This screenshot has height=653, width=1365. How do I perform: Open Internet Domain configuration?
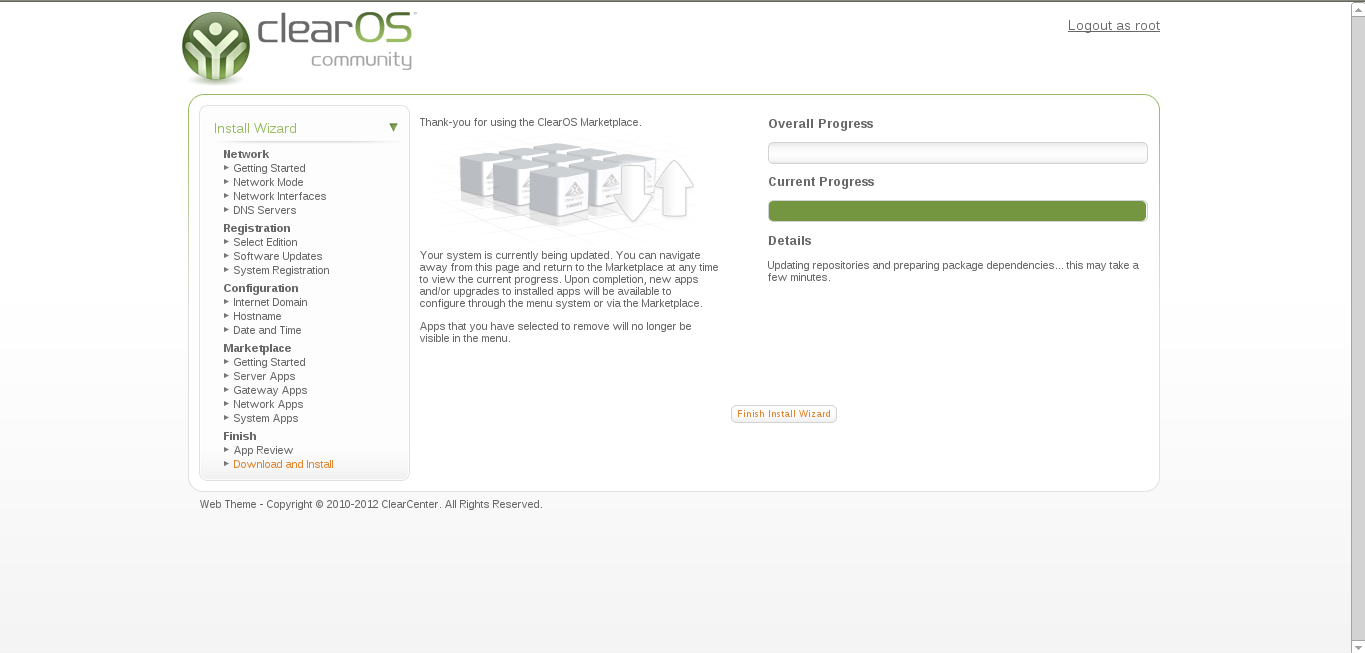pyautogui.click(x=270, y=302)
